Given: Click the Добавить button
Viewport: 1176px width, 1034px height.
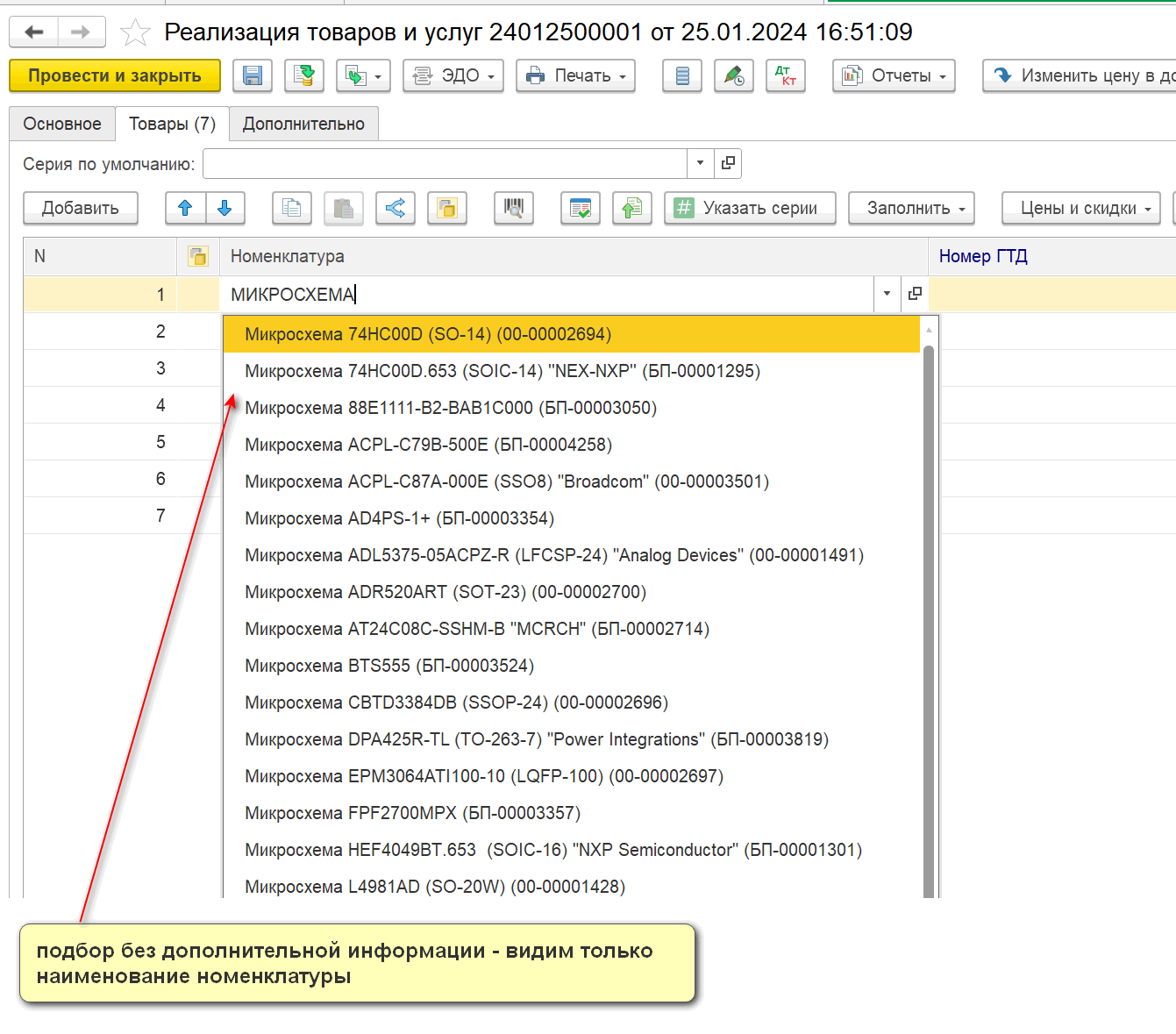Looking at the screenshot, I should point(81,209).
